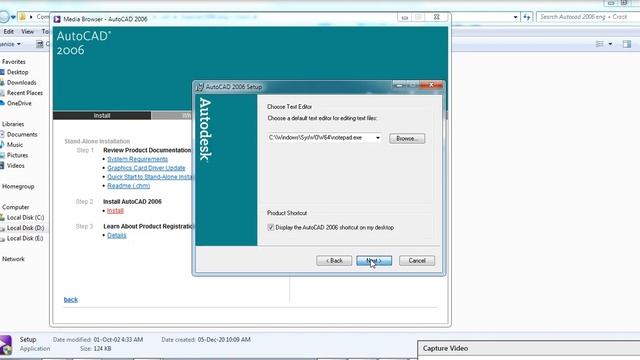Open Graphics Card Driver Update link

(x=146, y=168)
